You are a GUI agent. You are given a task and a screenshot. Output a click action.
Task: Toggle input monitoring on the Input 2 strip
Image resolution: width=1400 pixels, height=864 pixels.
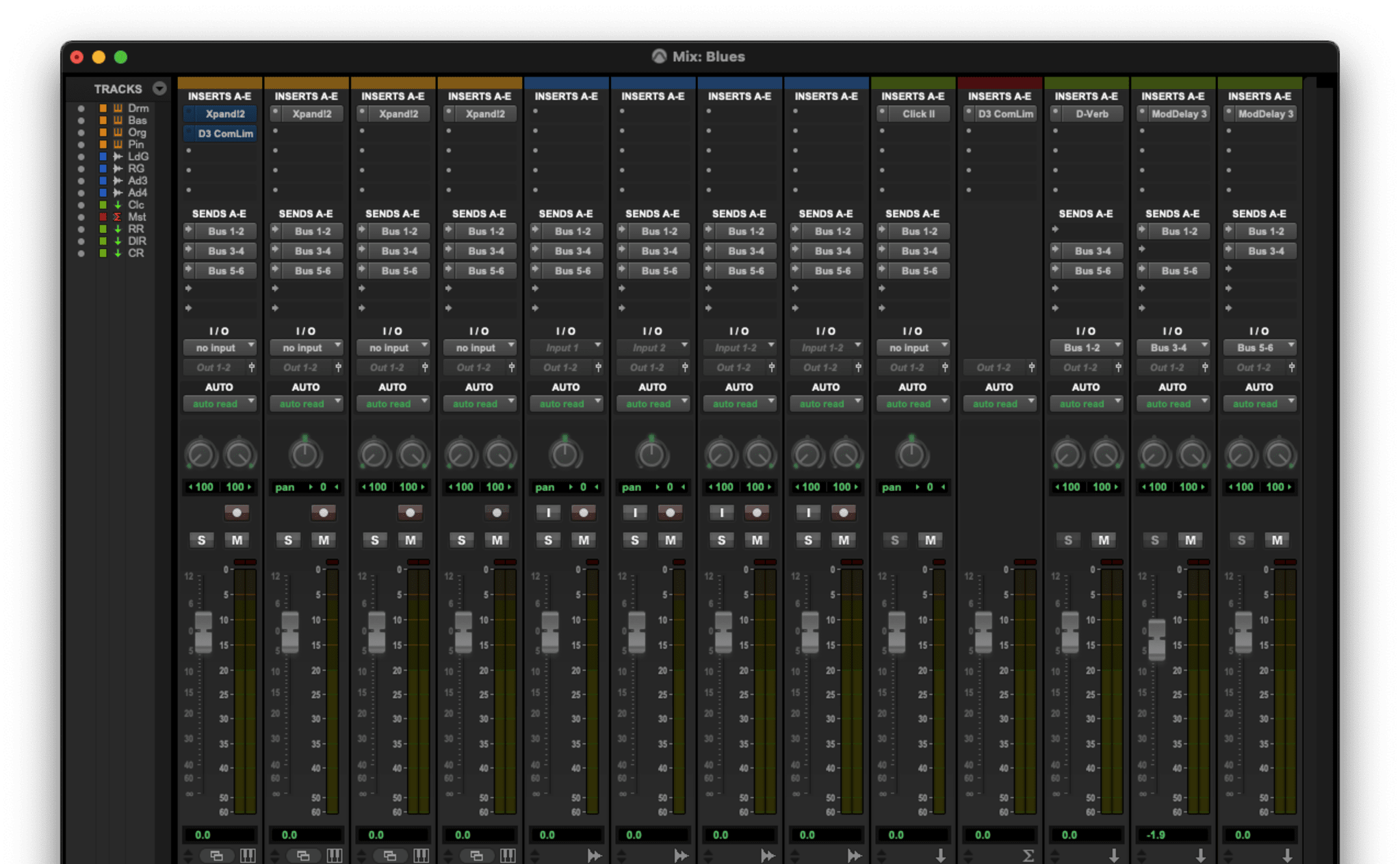635,513
